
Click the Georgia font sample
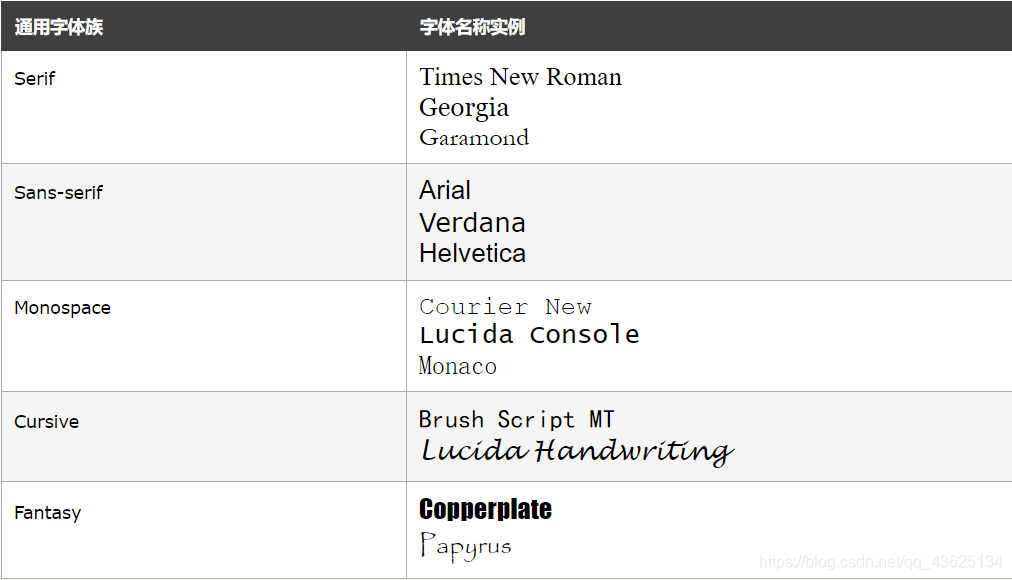click(464, 108)
